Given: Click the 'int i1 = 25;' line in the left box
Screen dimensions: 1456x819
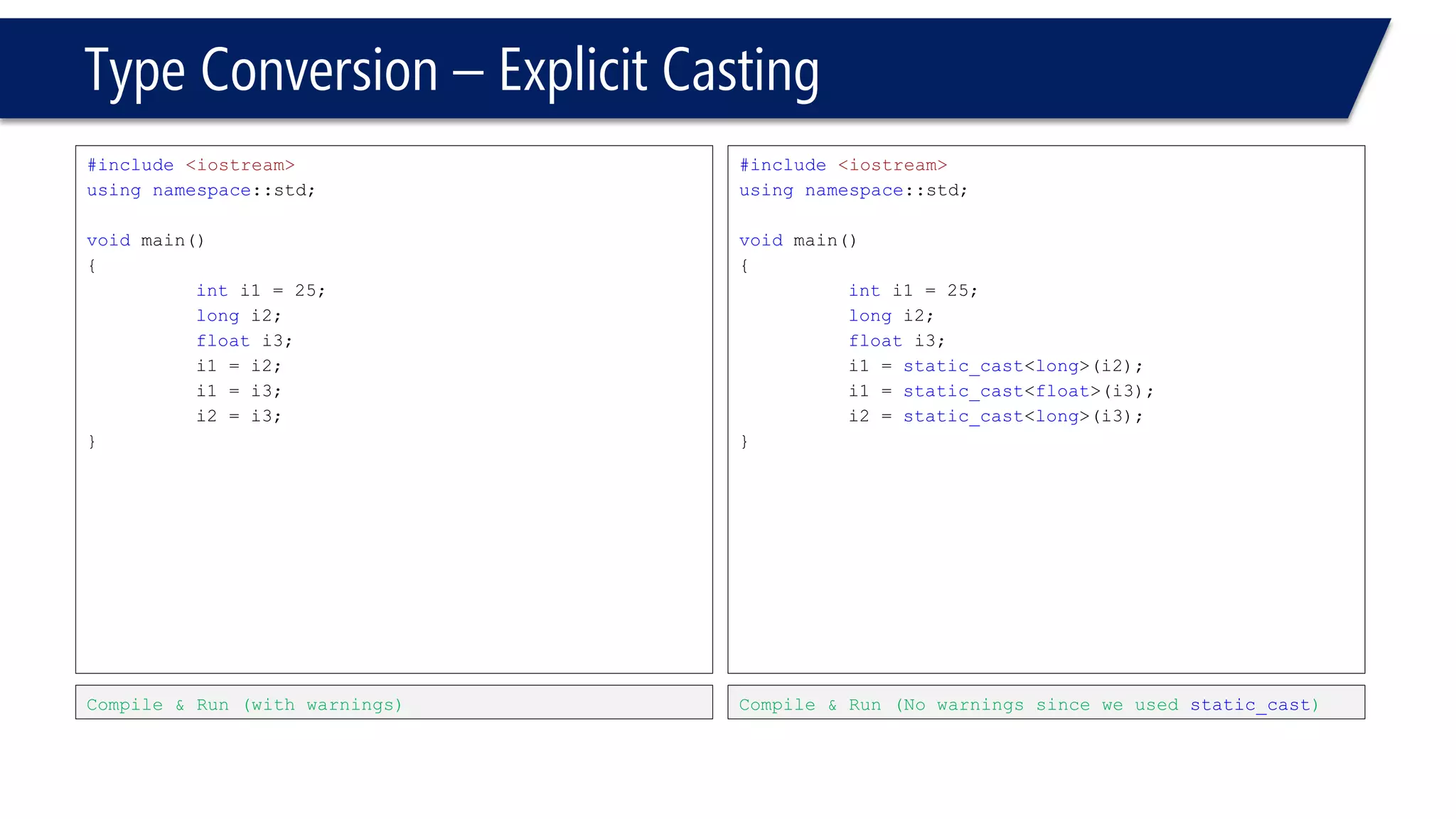Looking at the screenshot, I should (260, 291).
